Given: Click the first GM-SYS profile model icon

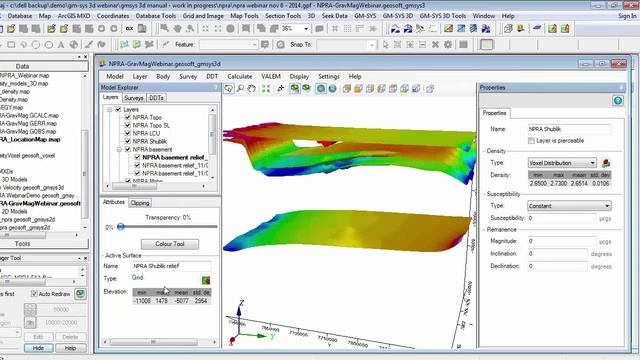Looking at the screenshot, I should click(x=395, y=29).
